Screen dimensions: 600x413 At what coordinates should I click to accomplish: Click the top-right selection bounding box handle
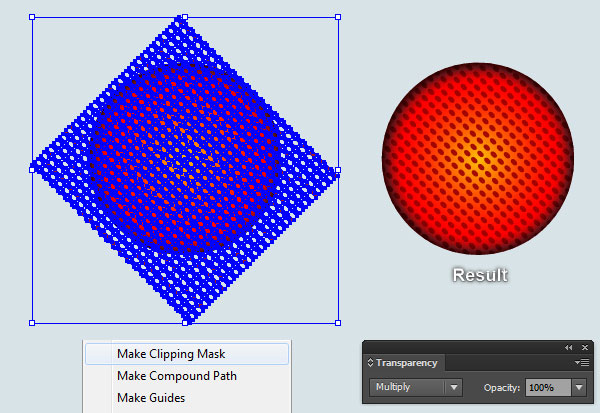[338, 17]
